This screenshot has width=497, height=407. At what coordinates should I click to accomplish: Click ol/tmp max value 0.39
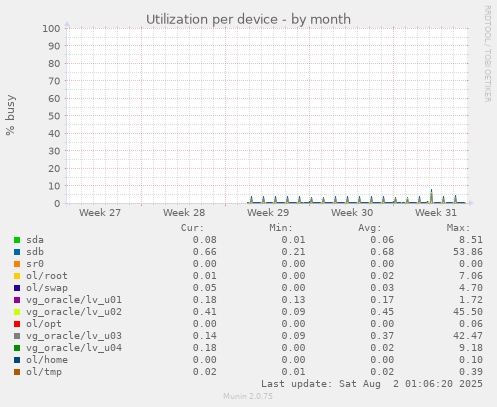coord(471,372)
